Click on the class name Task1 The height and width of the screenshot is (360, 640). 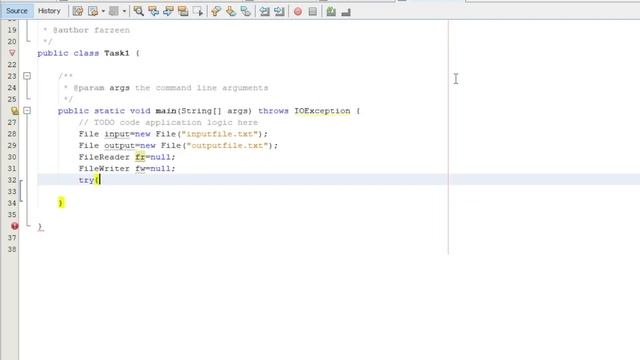click(117, 53)
